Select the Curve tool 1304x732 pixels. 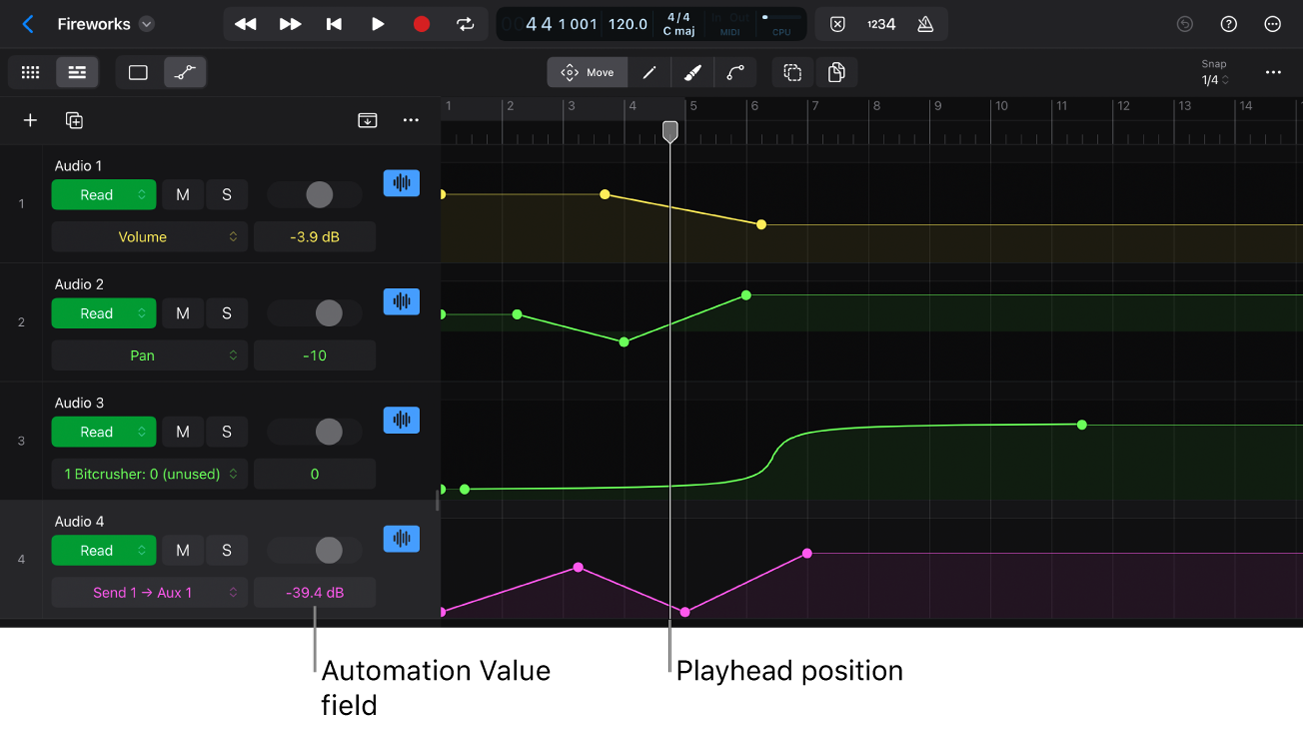click(736, 72)
